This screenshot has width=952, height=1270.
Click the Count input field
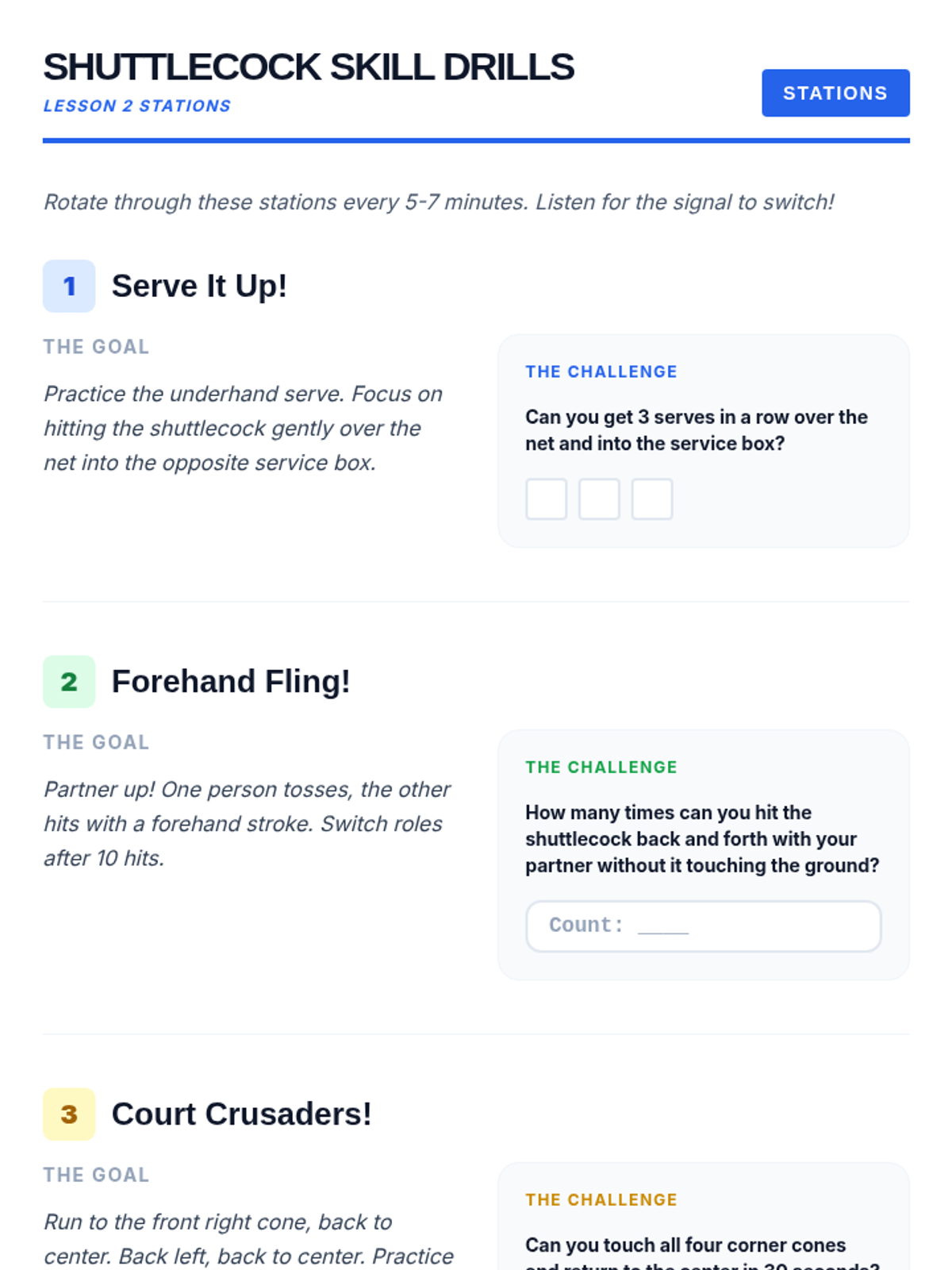point(703,926)
